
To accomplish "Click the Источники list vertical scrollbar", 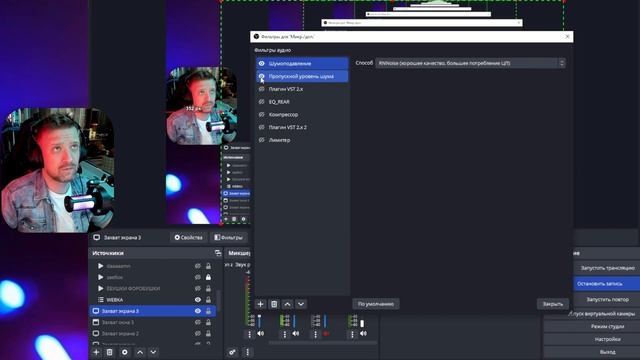I will (219, 300).
